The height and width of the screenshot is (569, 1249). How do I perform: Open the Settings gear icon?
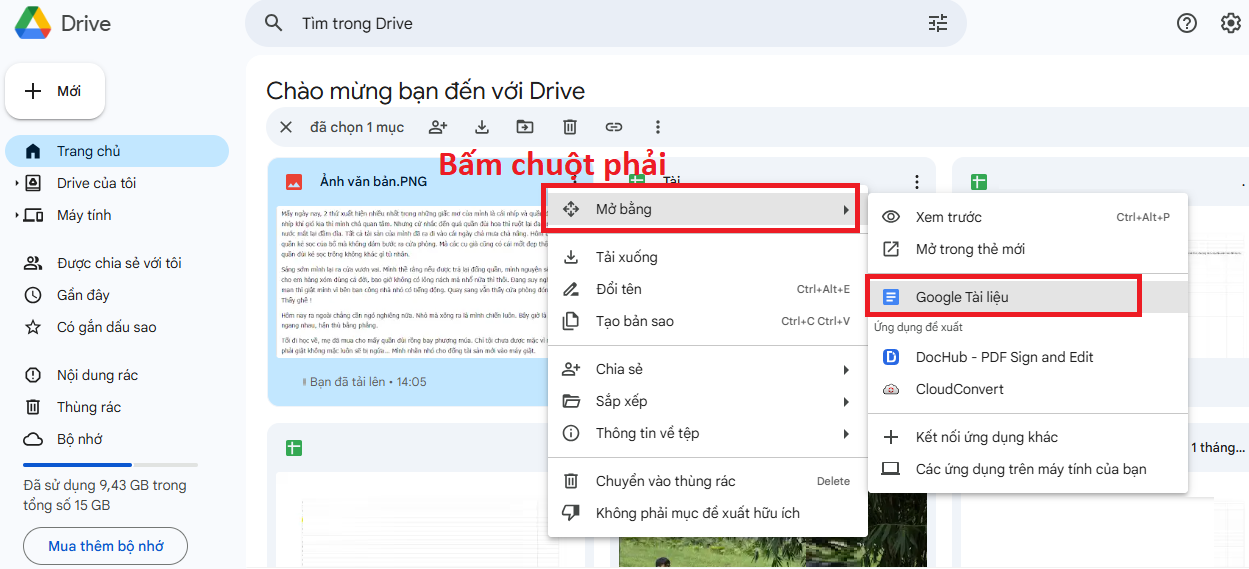coord(1230,23)
